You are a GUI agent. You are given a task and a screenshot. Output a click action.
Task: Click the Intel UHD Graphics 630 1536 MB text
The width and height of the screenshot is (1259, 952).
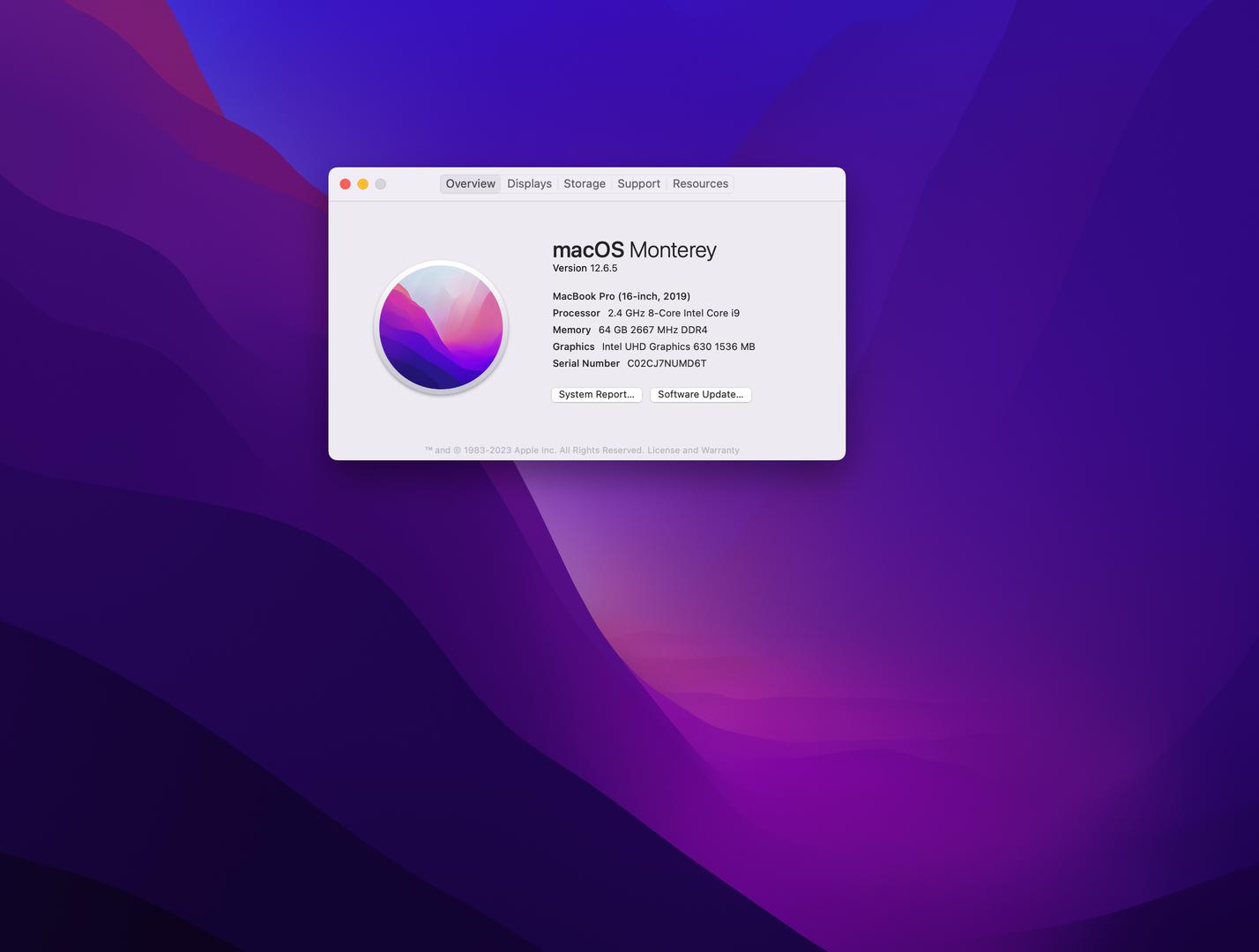(678, 346)
